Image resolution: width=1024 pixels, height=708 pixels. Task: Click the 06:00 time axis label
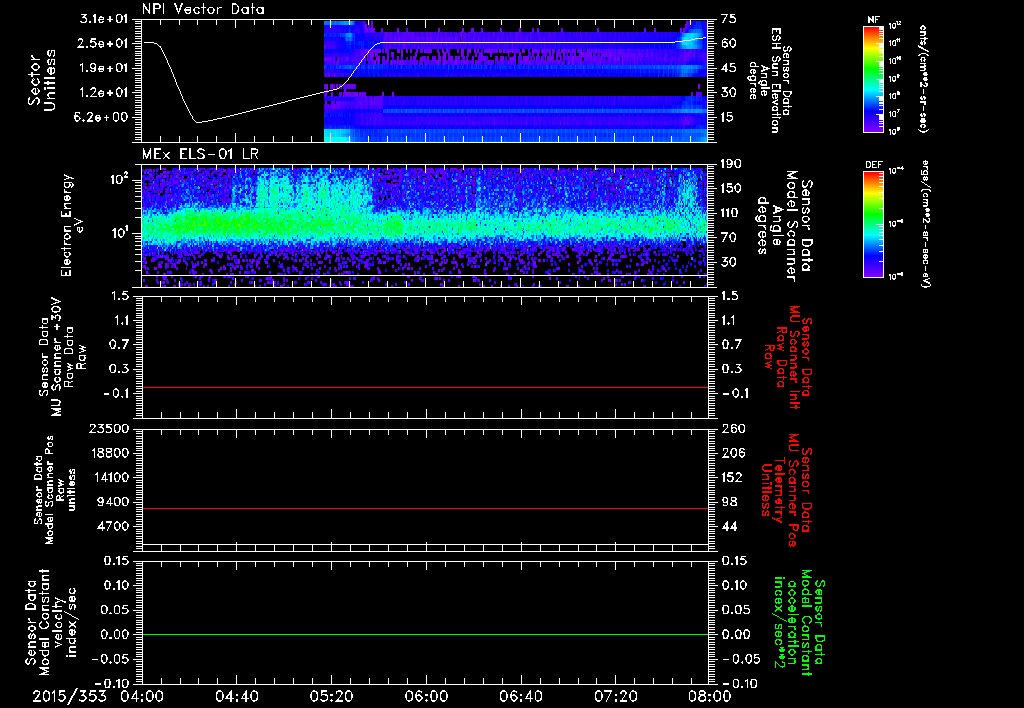pos(426,696)
